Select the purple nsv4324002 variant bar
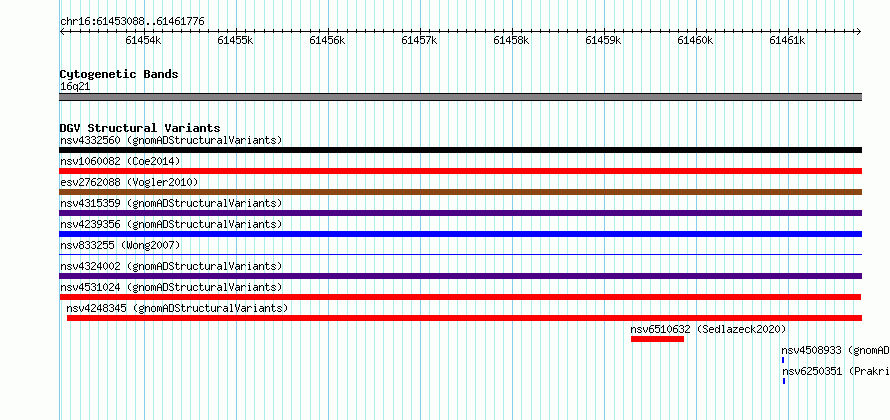This screenshot has width=890, height=420. [x=460, y=276]
